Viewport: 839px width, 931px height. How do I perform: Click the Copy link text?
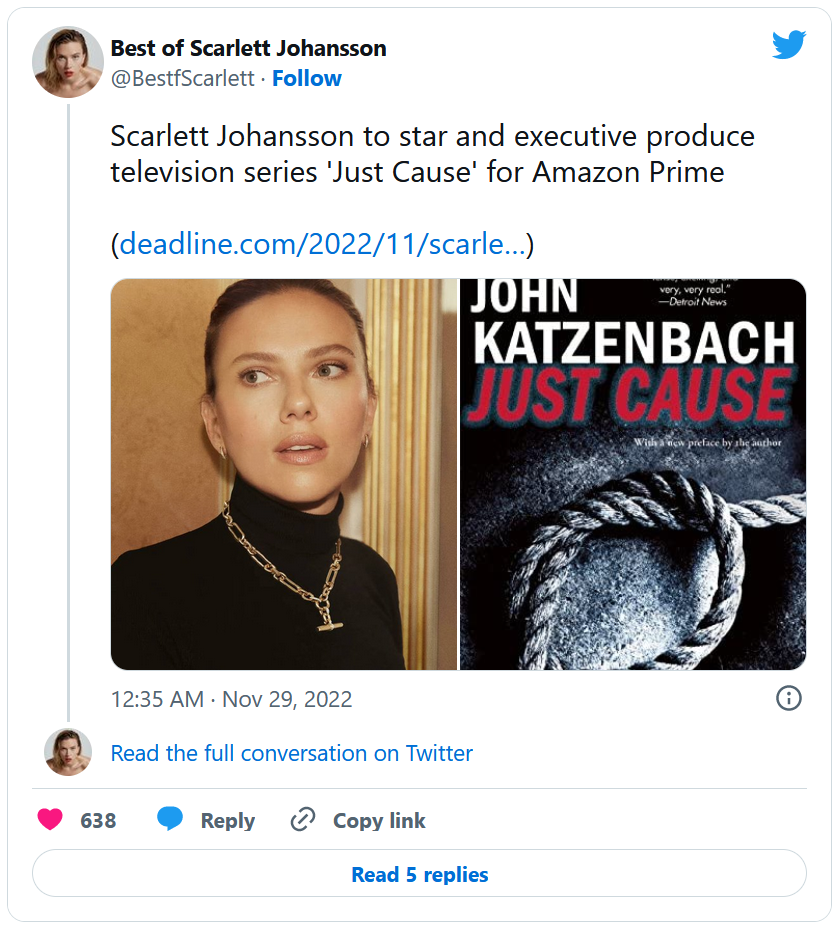379,821
